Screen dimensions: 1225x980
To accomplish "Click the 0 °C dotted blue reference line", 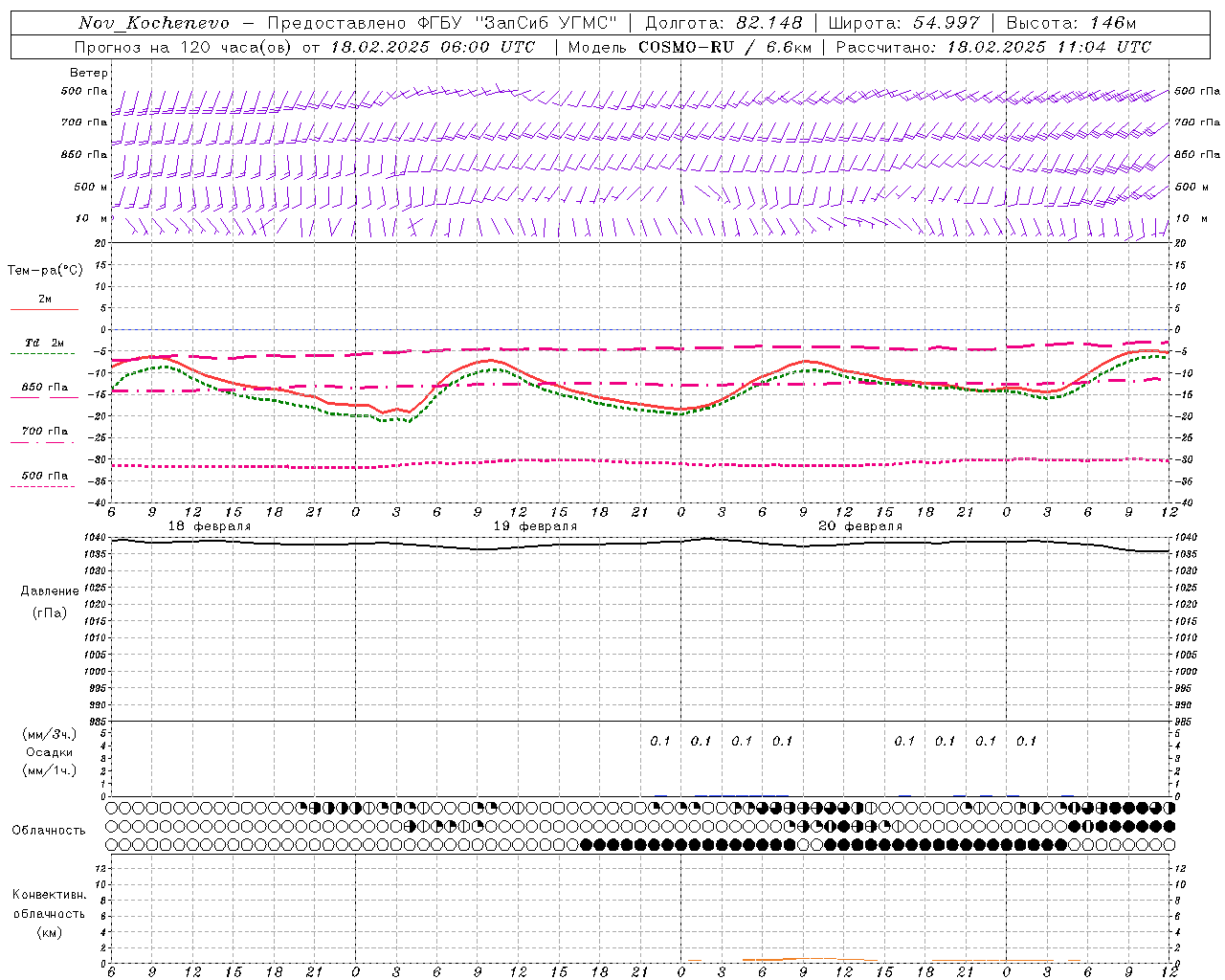I will (639, 329).
